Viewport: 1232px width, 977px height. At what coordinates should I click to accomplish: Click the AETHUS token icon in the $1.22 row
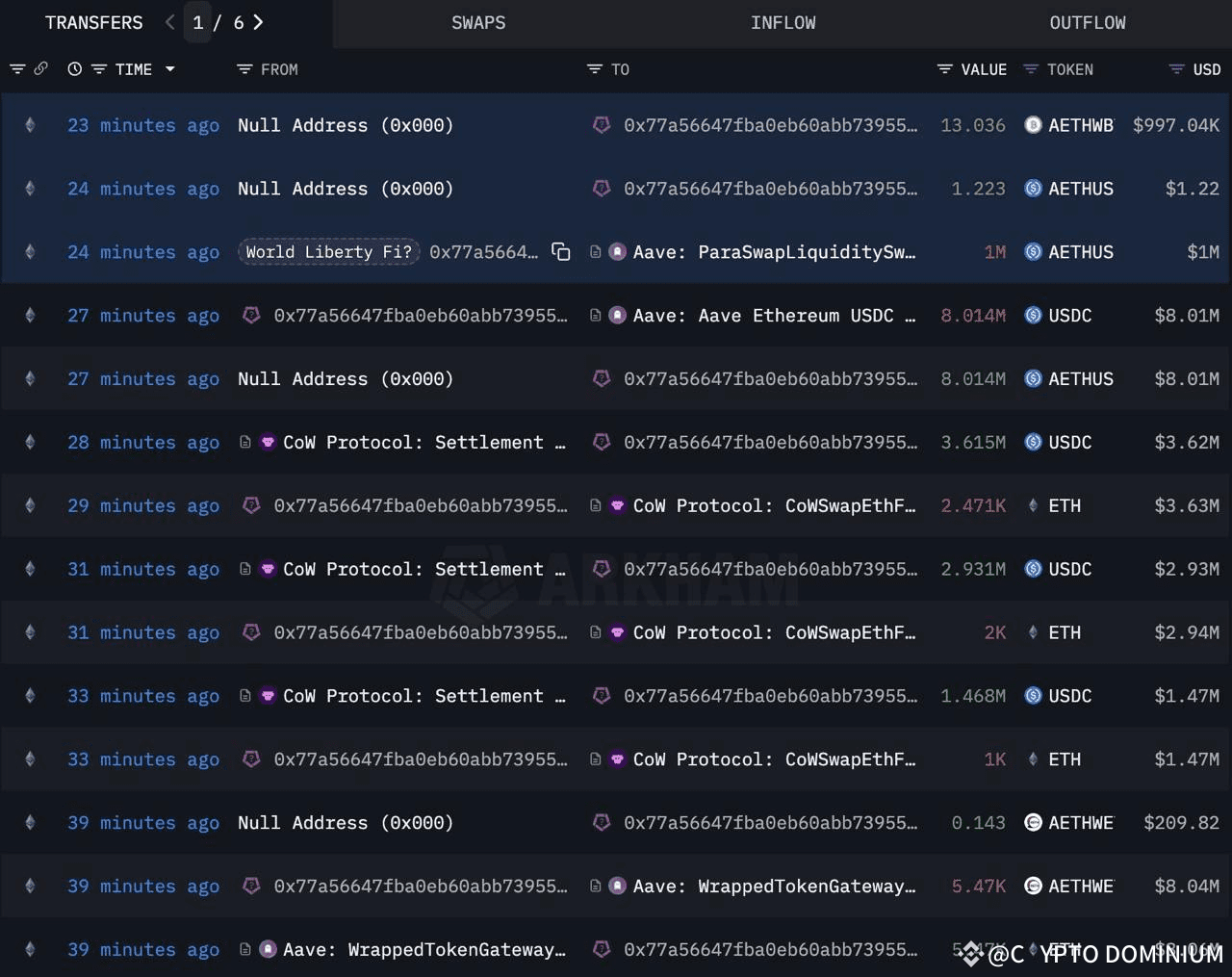[1033, 189]
